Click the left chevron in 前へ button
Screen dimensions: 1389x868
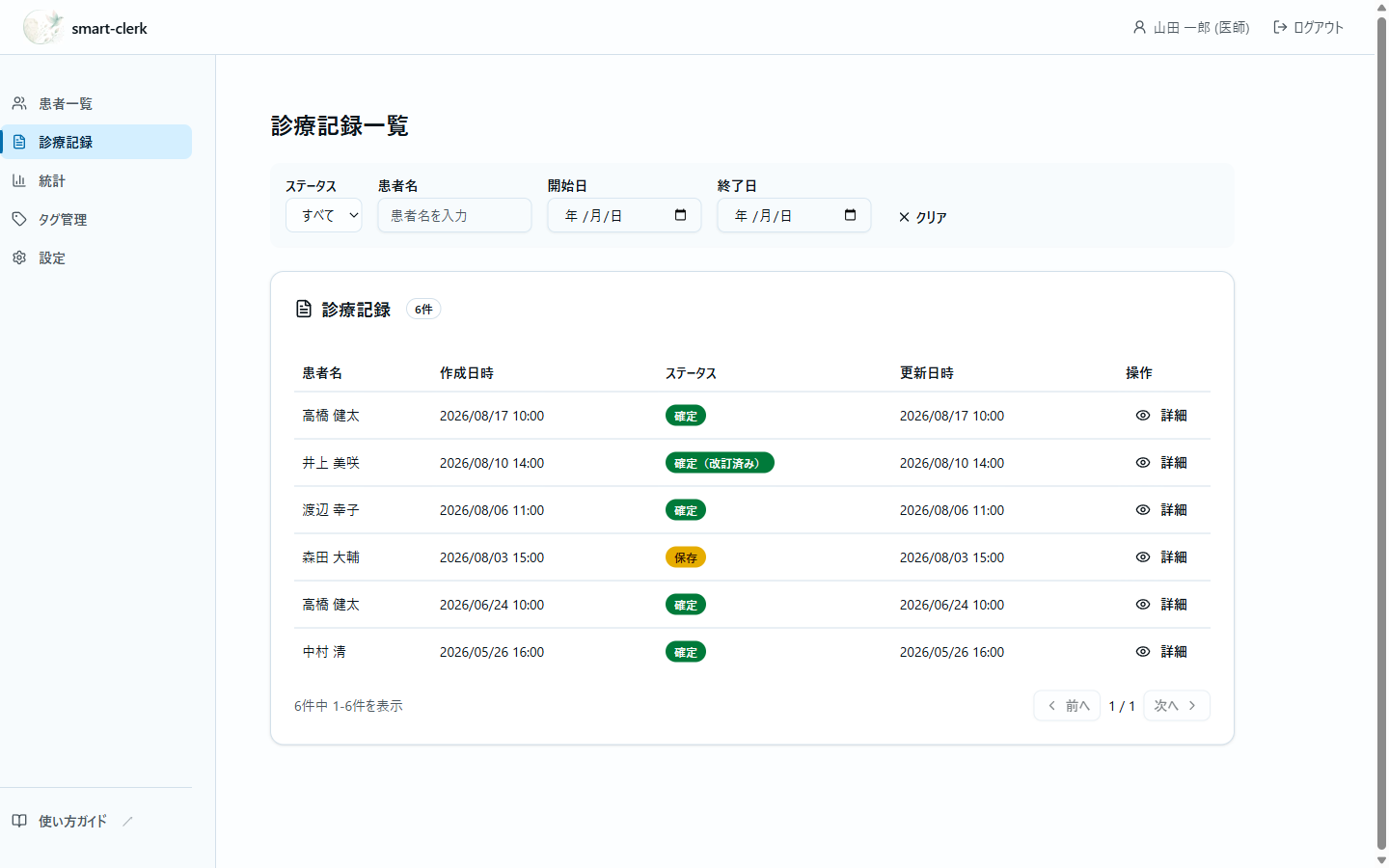1051,706
